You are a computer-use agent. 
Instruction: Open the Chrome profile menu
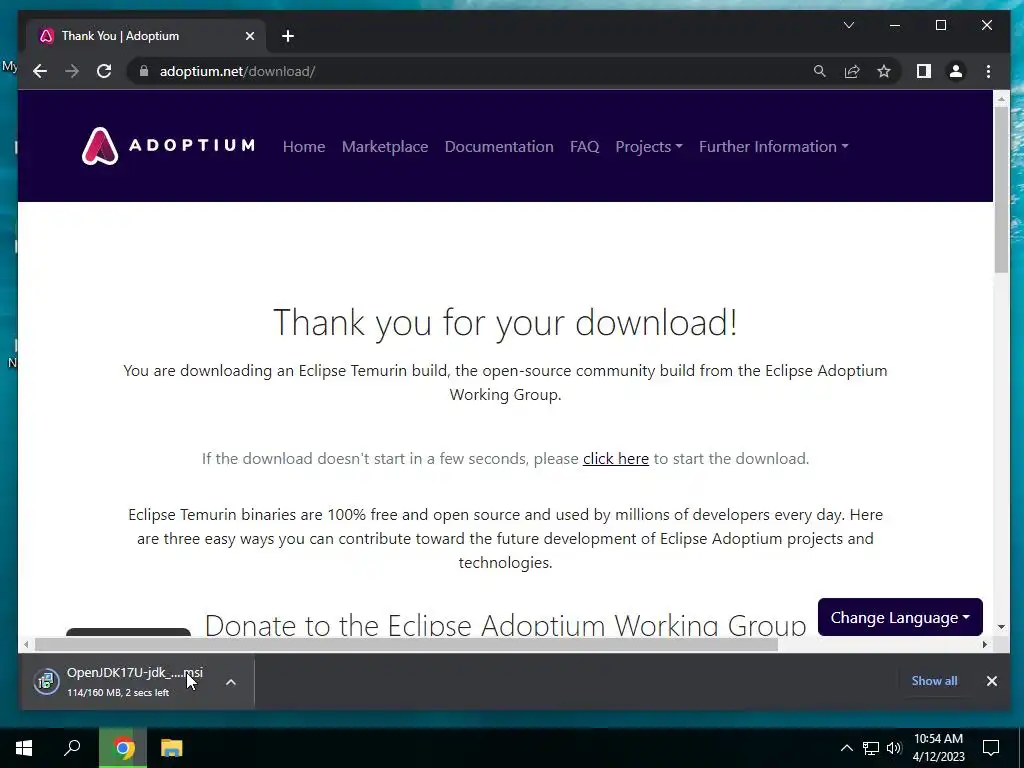(x=955, y=71)
